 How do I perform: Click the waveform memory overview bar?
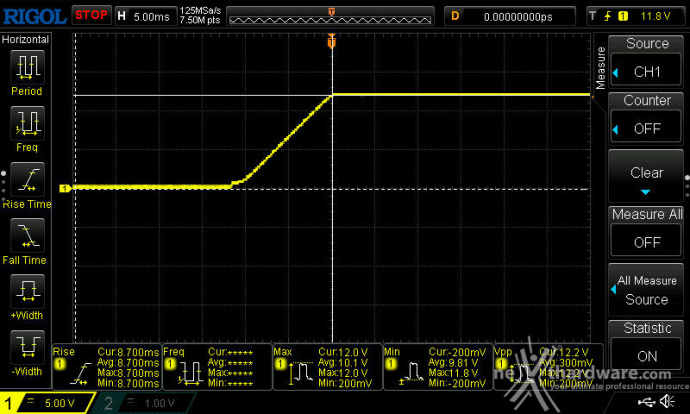tap(330, 16)
